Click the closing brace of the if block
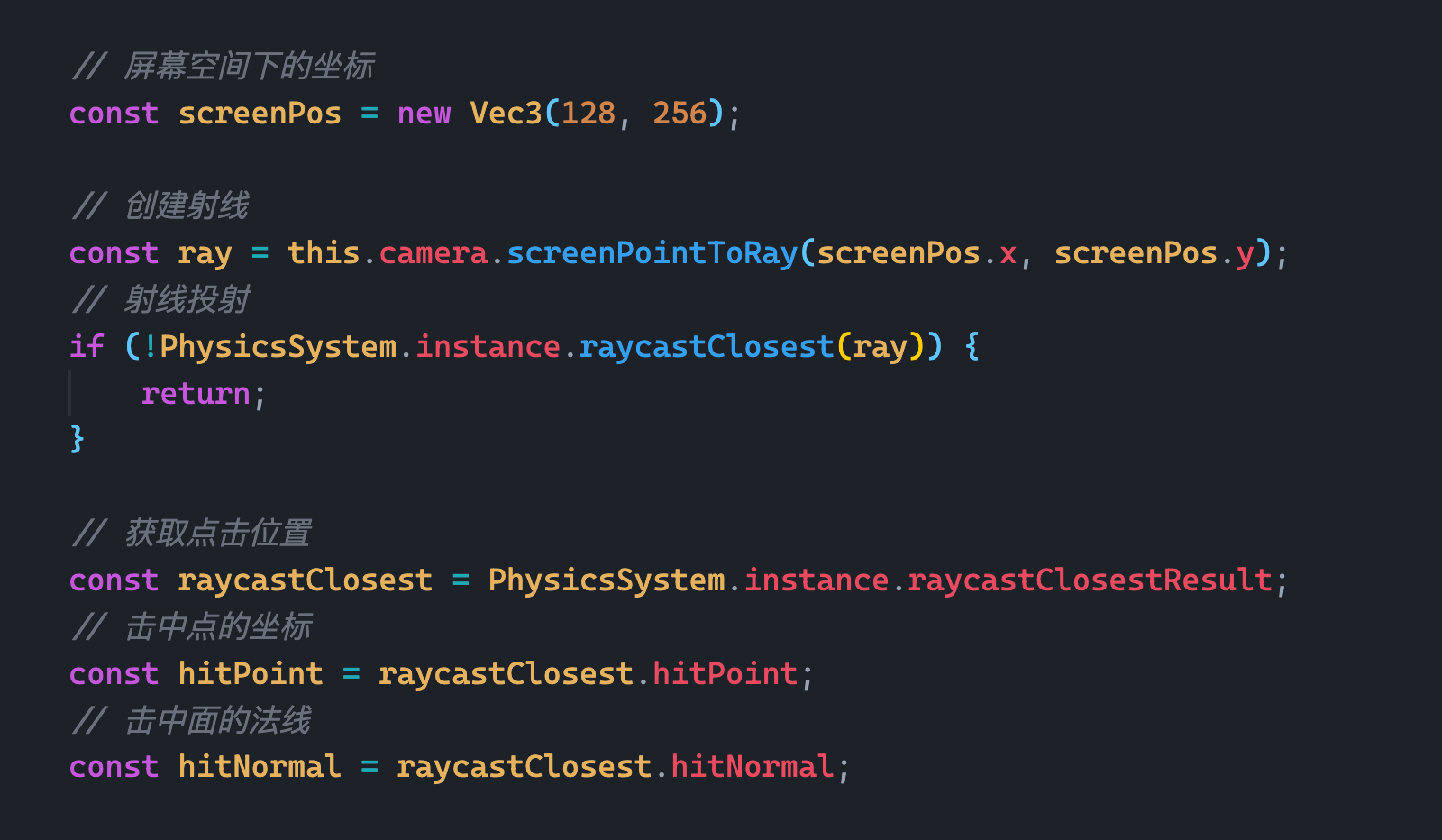This screenshot has height=840, width=1442. 78,439
